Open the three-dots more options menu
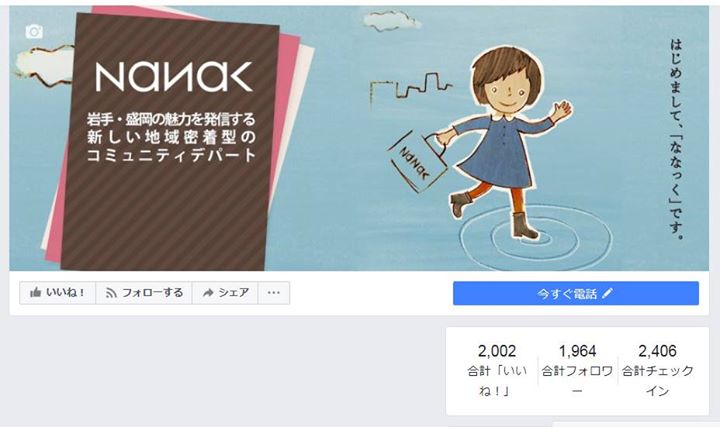The width and height of the screenshot is (720, 427). pyautogui.click(x=274, y=292)
